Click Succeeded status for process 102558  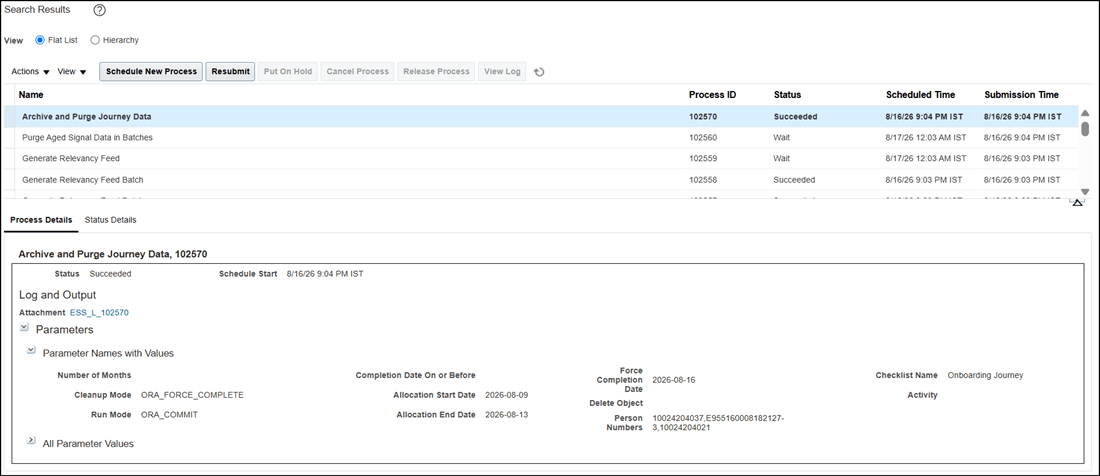tap(794, 179)
